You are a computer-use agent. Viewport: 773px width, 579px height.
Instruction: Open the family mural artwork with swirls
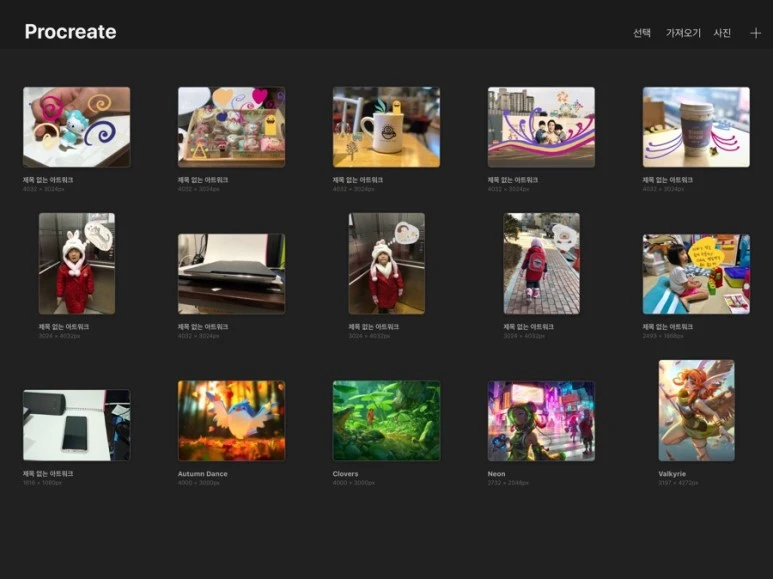tap(541, 127)
